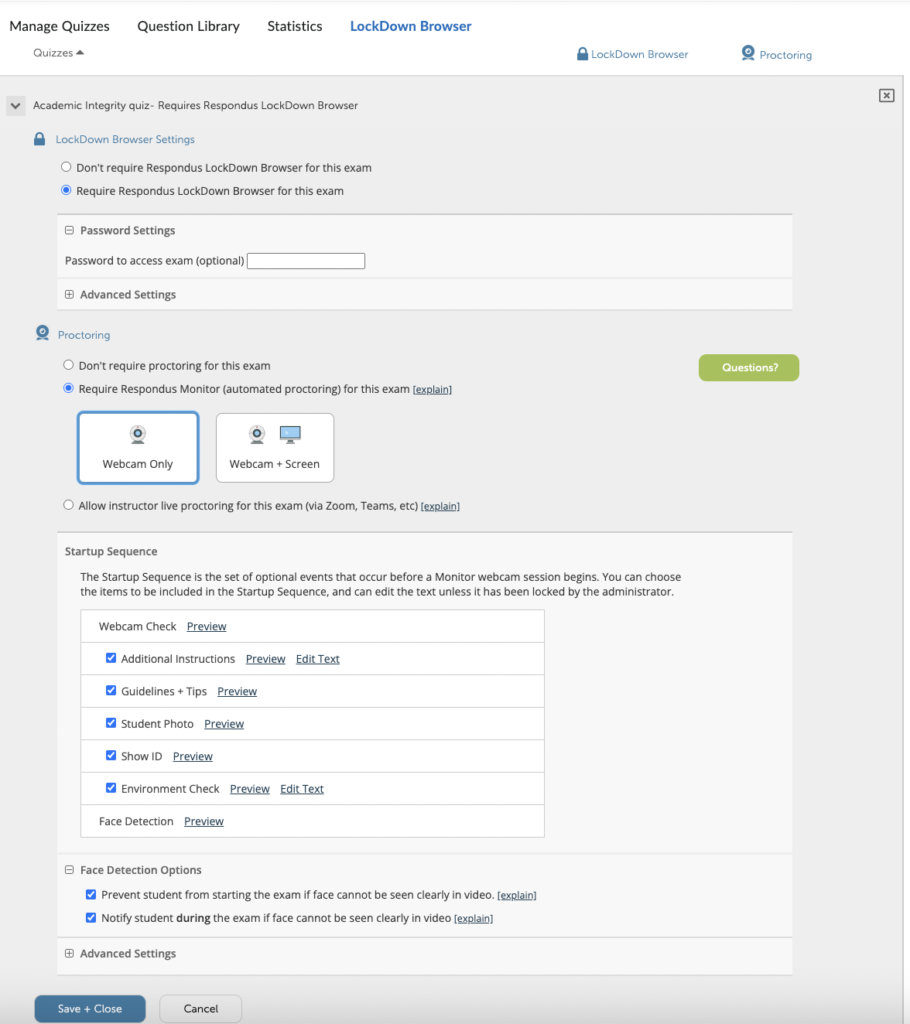This screenshot has height=1024, width=910.
Task: Switch to the Statistics tab
Action: click(x=294, y=26)
